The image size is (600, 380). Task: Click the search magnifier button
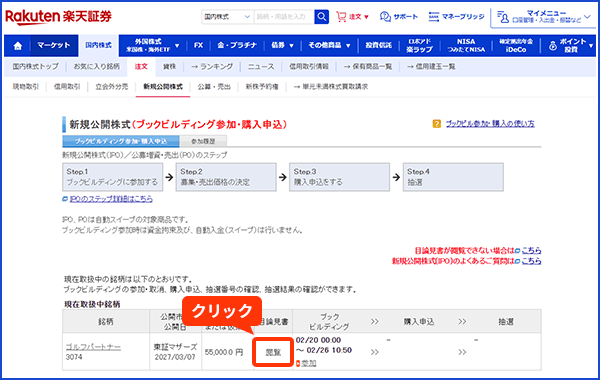click(x=322, y=17)
